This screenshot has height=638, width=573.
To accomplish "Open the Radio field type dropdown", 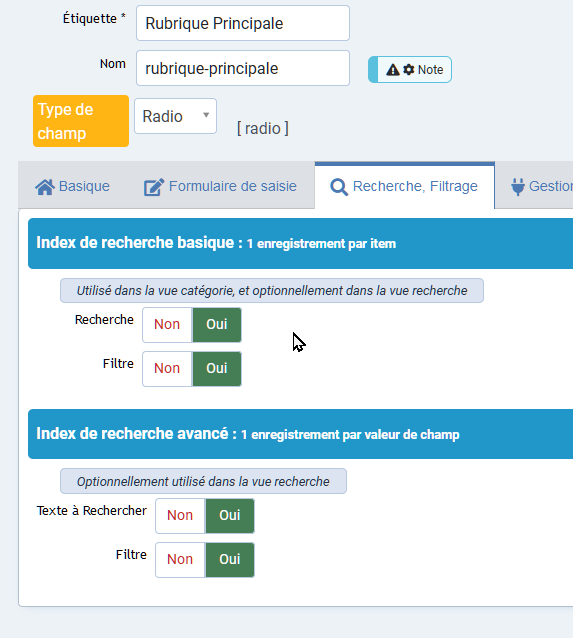I will point(175,116).
